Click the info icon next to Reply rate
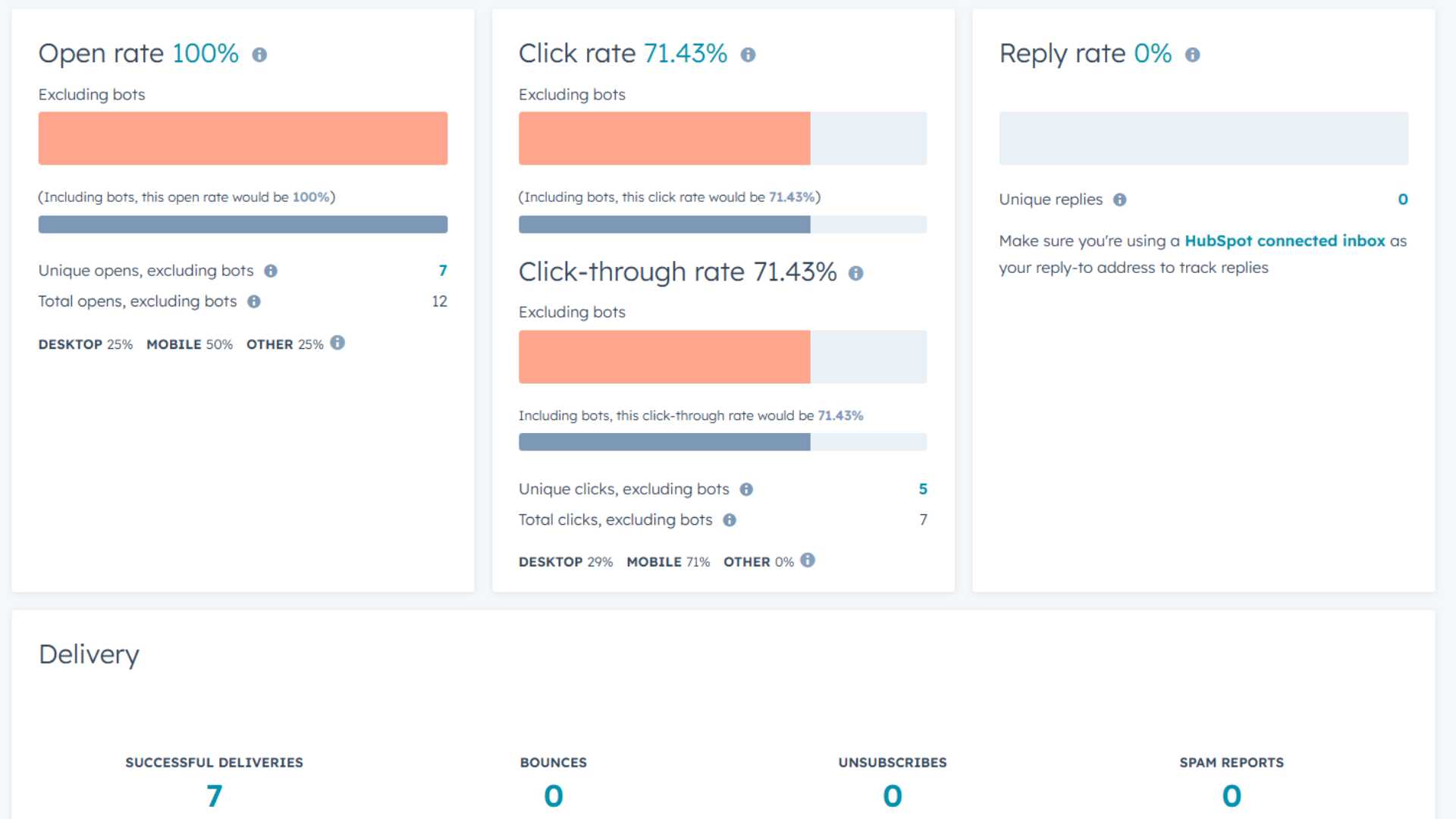 point(1192,55)
